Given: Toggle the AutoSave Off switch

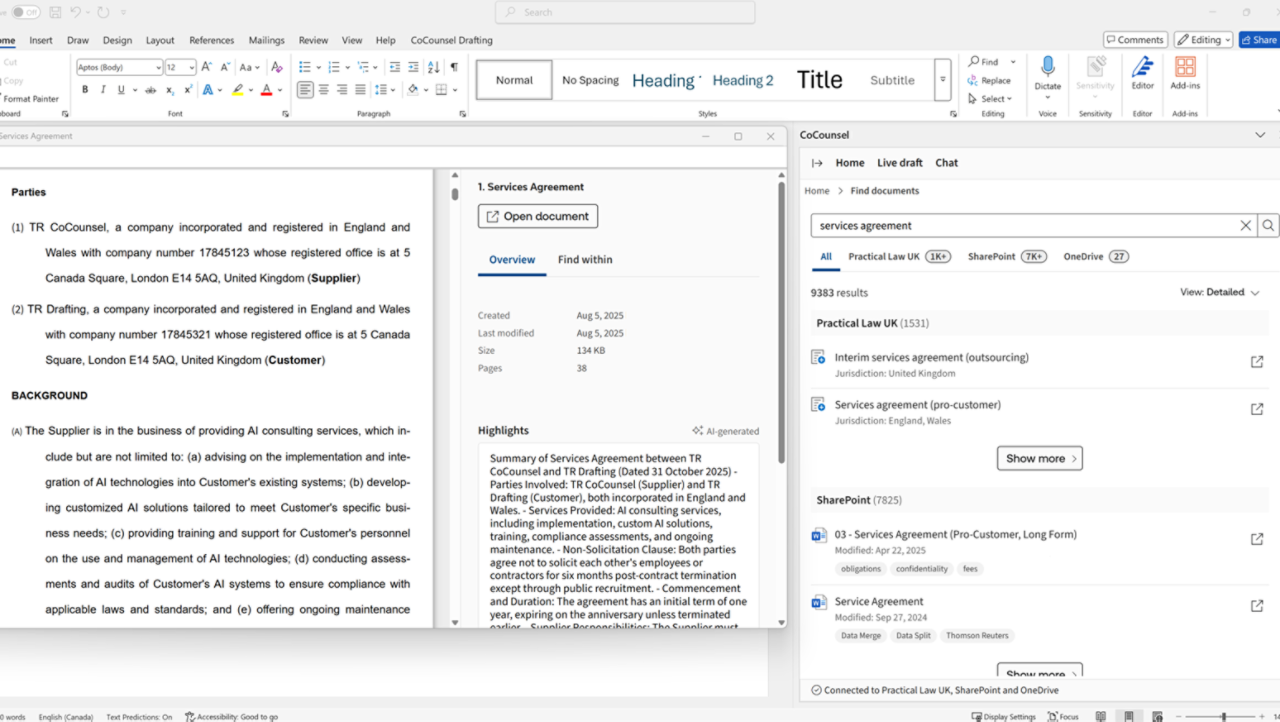Looking at the screenshot, I should coord(24,12).
